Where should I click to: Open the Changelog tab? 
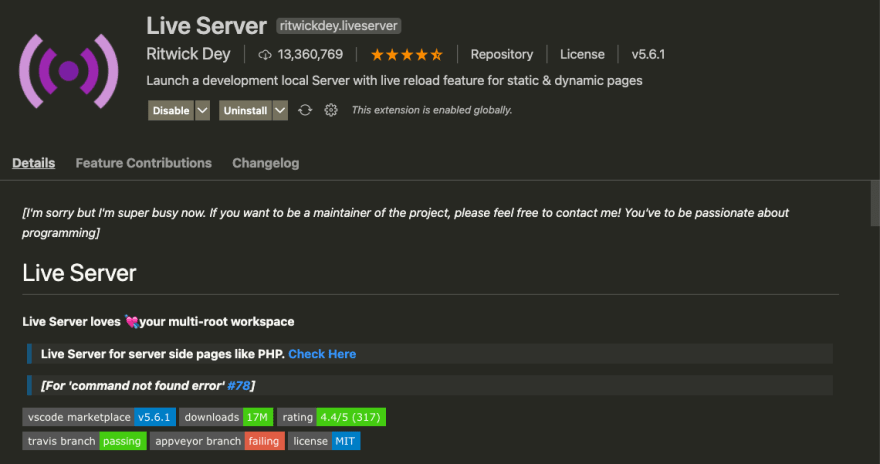click(x=265, y=163)
